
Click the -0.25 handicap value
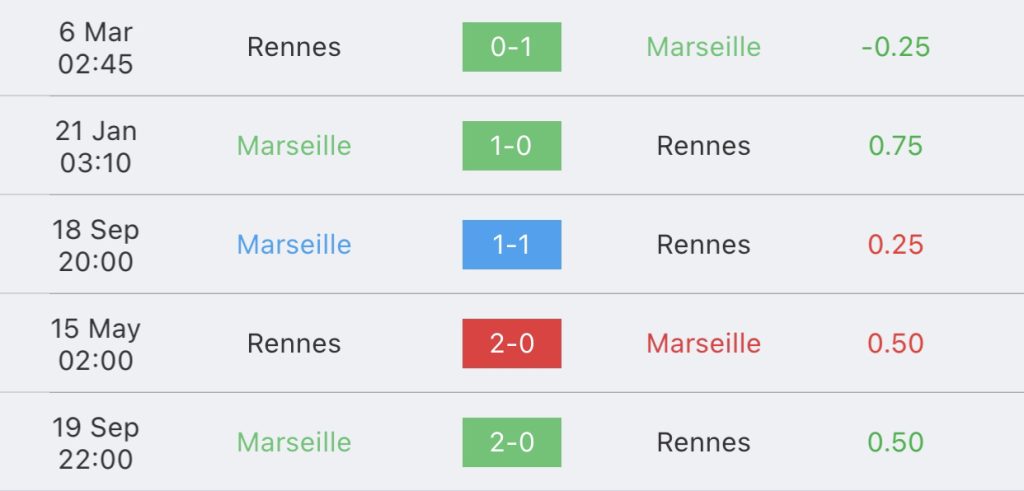895,47
